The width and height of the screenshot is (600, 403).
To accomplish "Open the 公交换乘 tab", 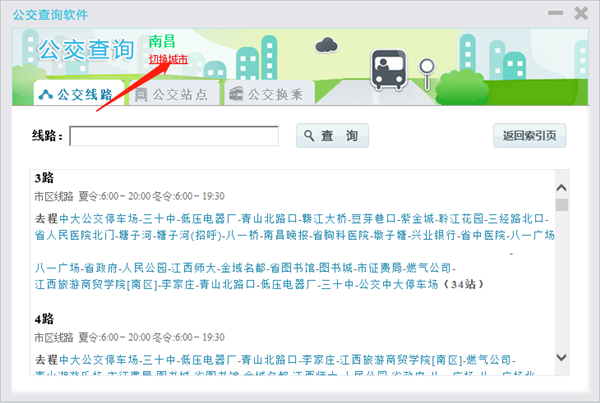I will pyautogui.click(x=269, y=93).
